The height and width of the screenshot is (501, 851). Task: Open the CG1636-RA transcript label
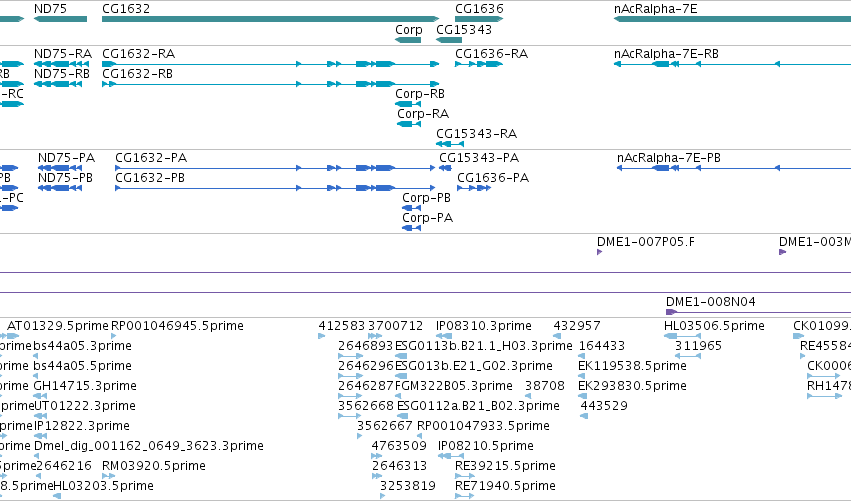(x=492, y=54)
